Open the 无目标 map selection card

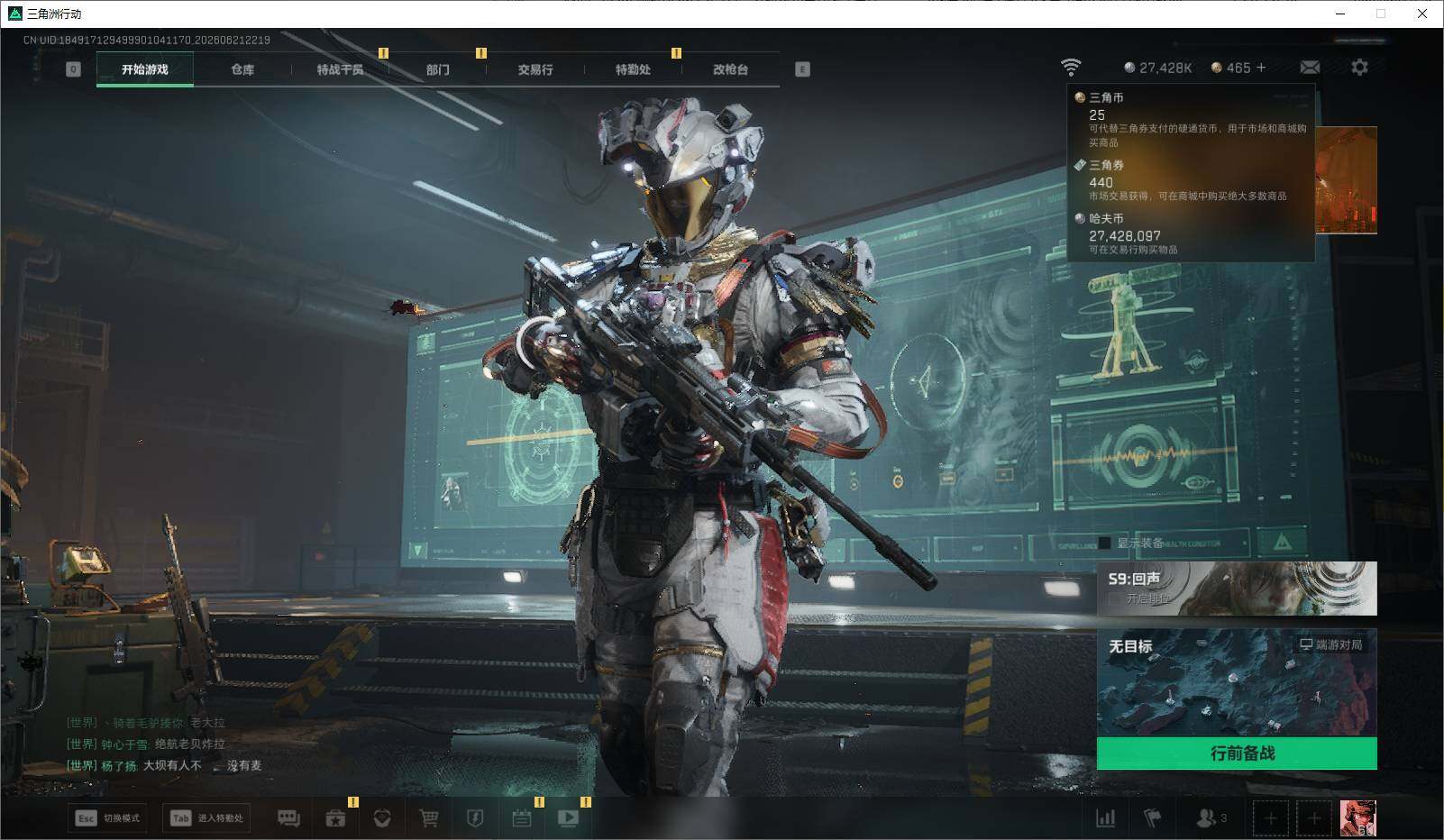click(x=1237, y=683)
